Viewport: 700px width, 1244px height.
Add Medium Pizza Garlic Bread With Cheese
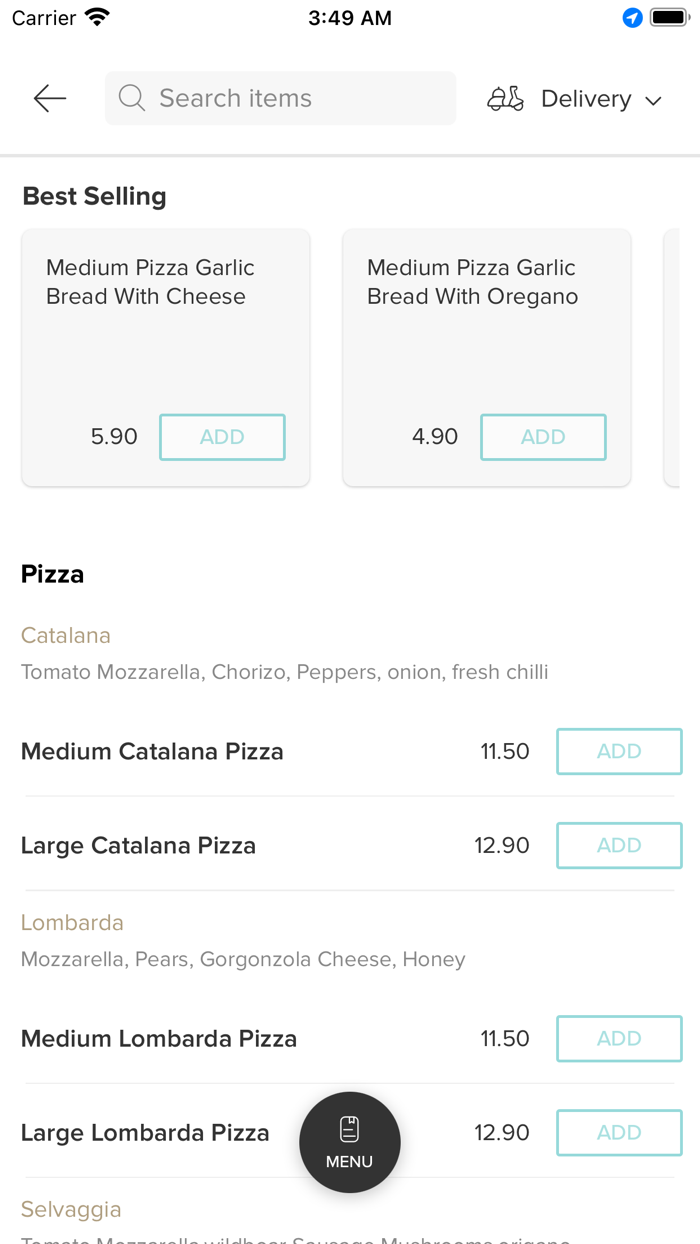coord(222,437)
